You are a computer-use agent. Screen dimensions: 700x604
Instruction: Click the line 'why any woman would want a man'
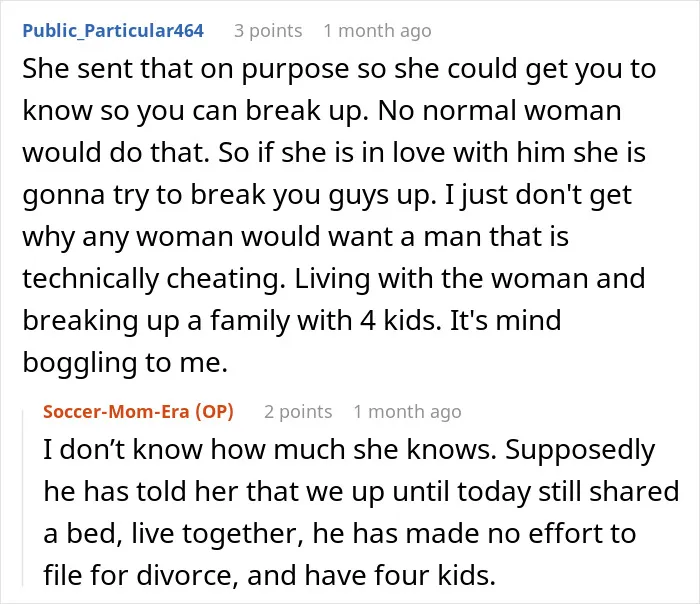pyautogui.click(x=296, y=237)
